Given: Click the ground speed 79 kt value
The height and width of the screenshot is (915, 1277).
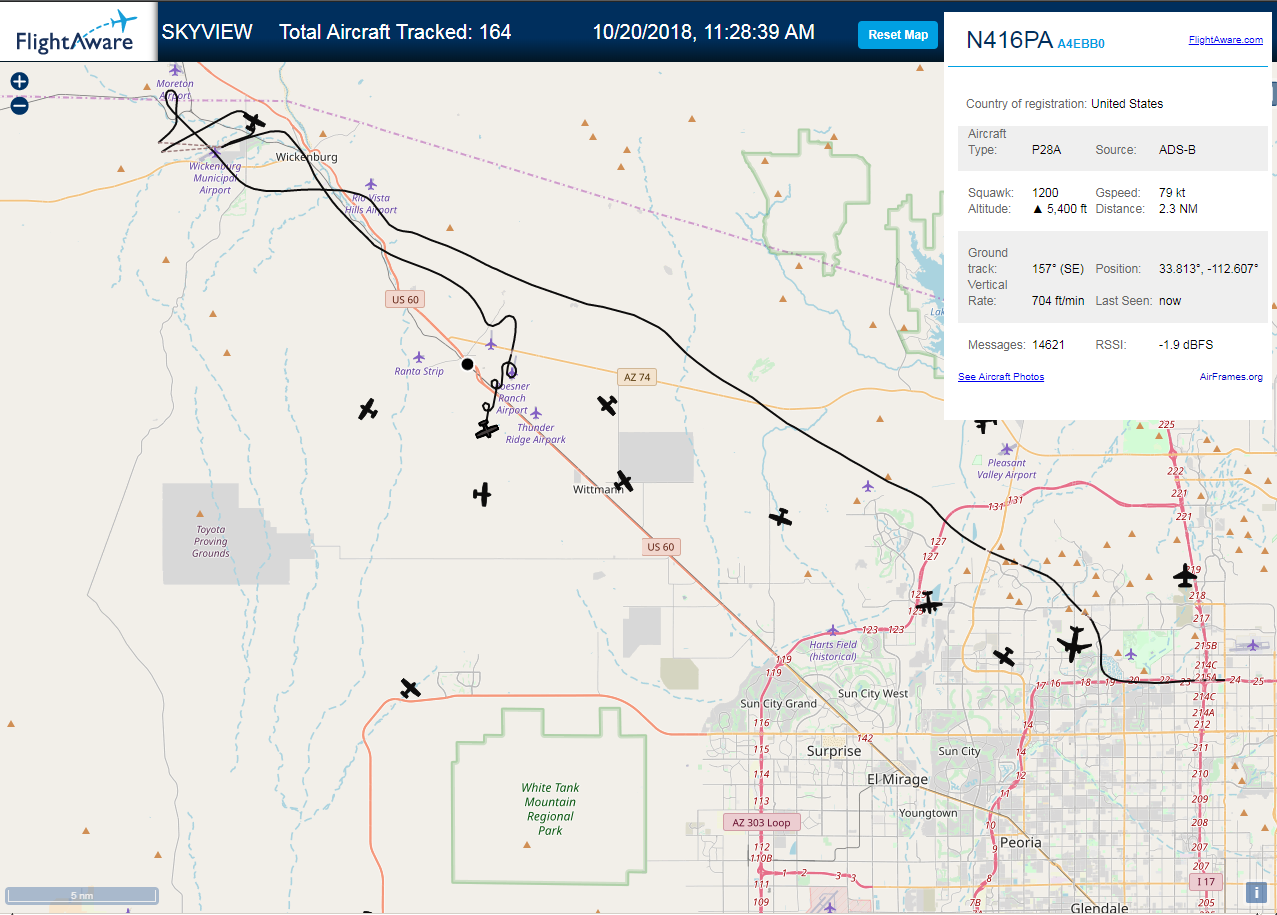Looking at the screenshot, I should click(x=1172, y=193).
